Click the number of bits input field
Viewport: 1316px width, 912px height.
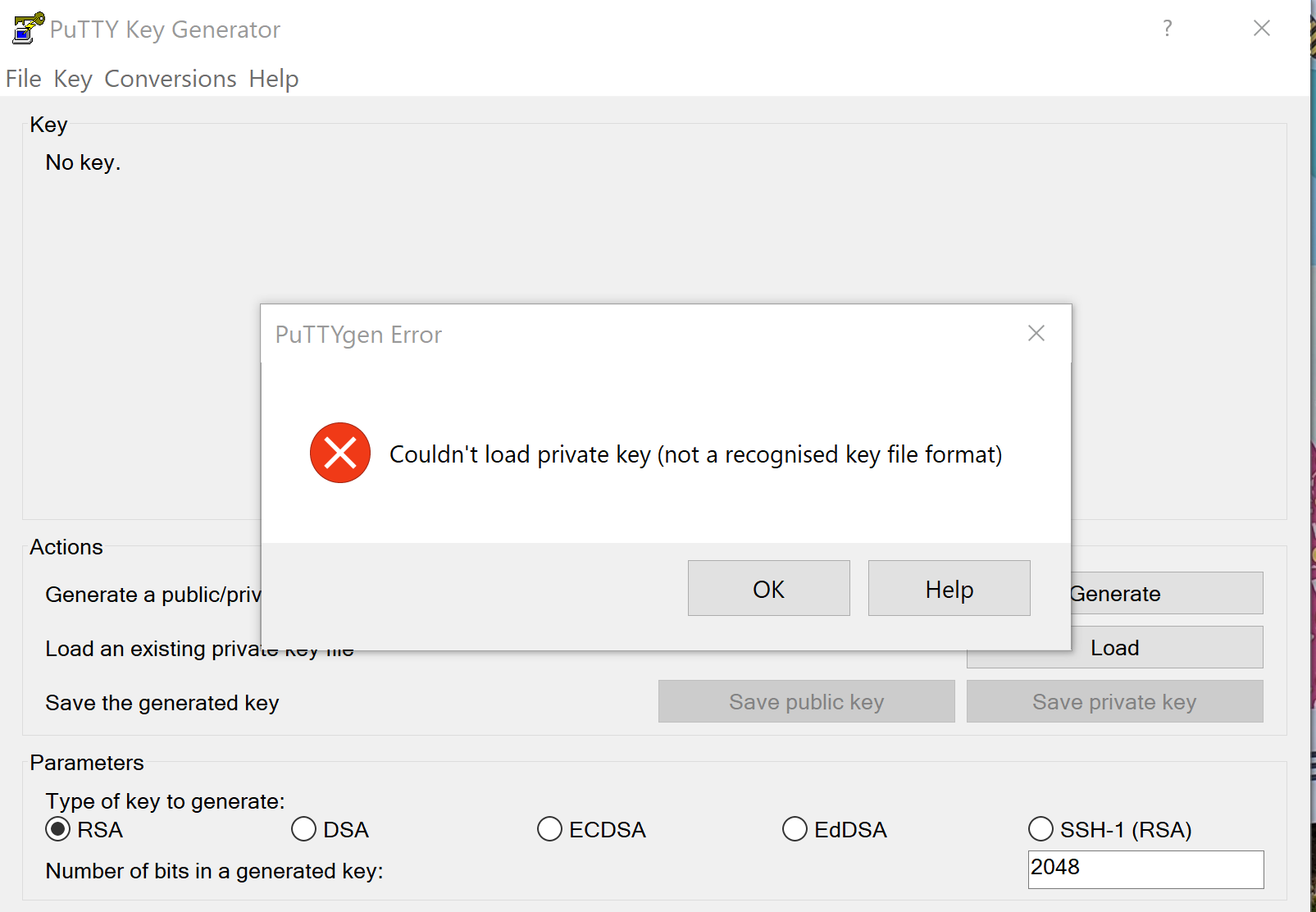click(1145, 869)
